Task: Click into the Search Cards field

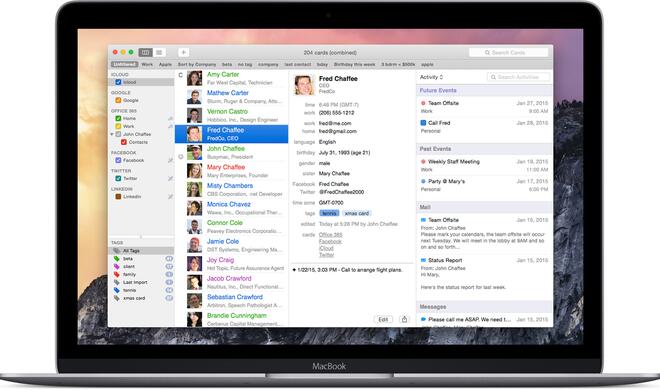Action: pyautogui.click(x=509, y=53)
